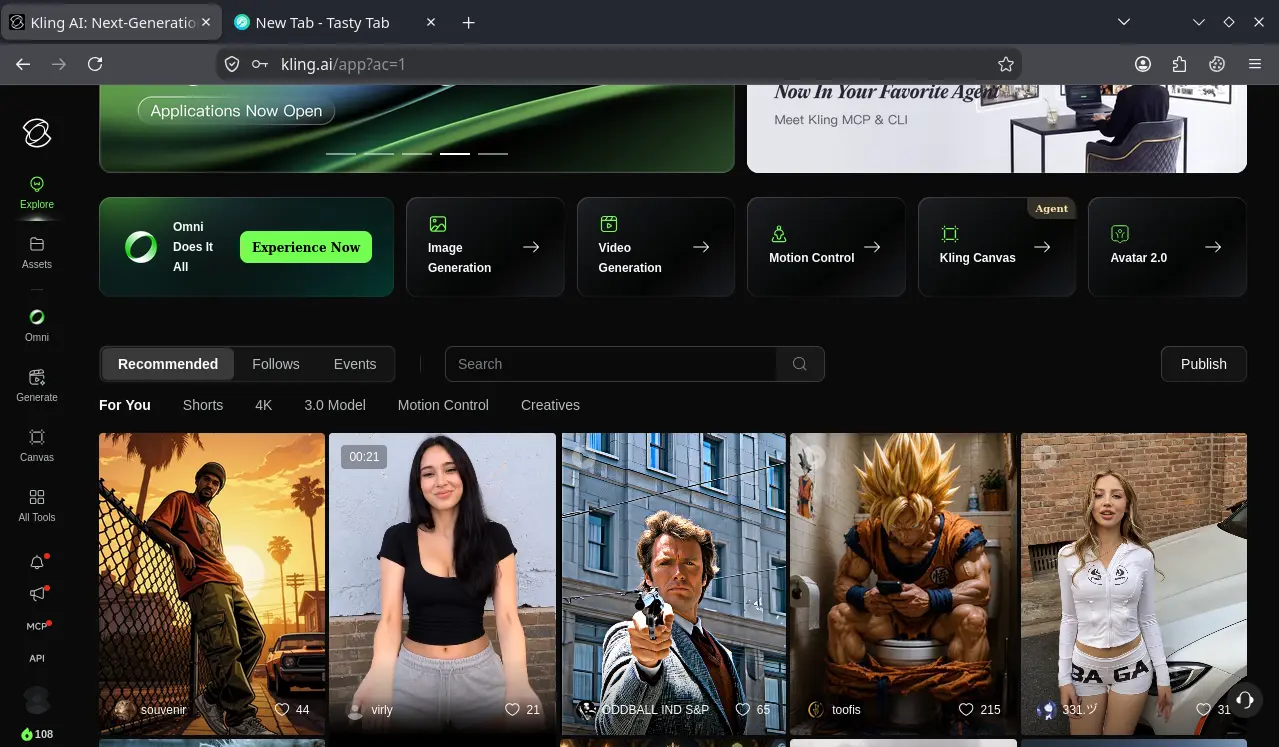Open the browser account icon
This screenshot has height=747, width=1279.
[x=1143, y=64]
